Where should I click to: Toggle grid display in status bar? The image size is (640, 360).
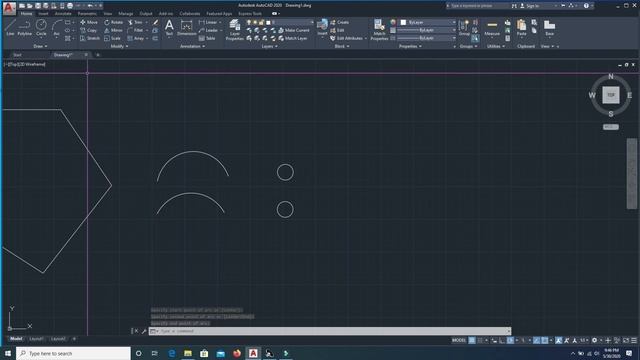pos(472,340)
